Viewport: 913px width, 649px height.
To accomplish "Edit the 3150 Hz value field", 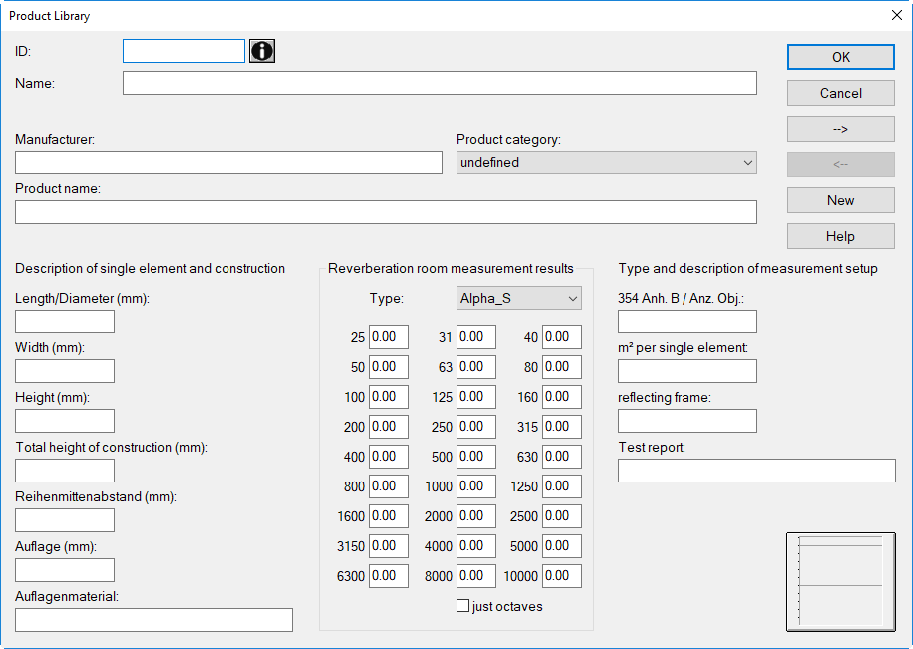I will click(x=388, y=546).
